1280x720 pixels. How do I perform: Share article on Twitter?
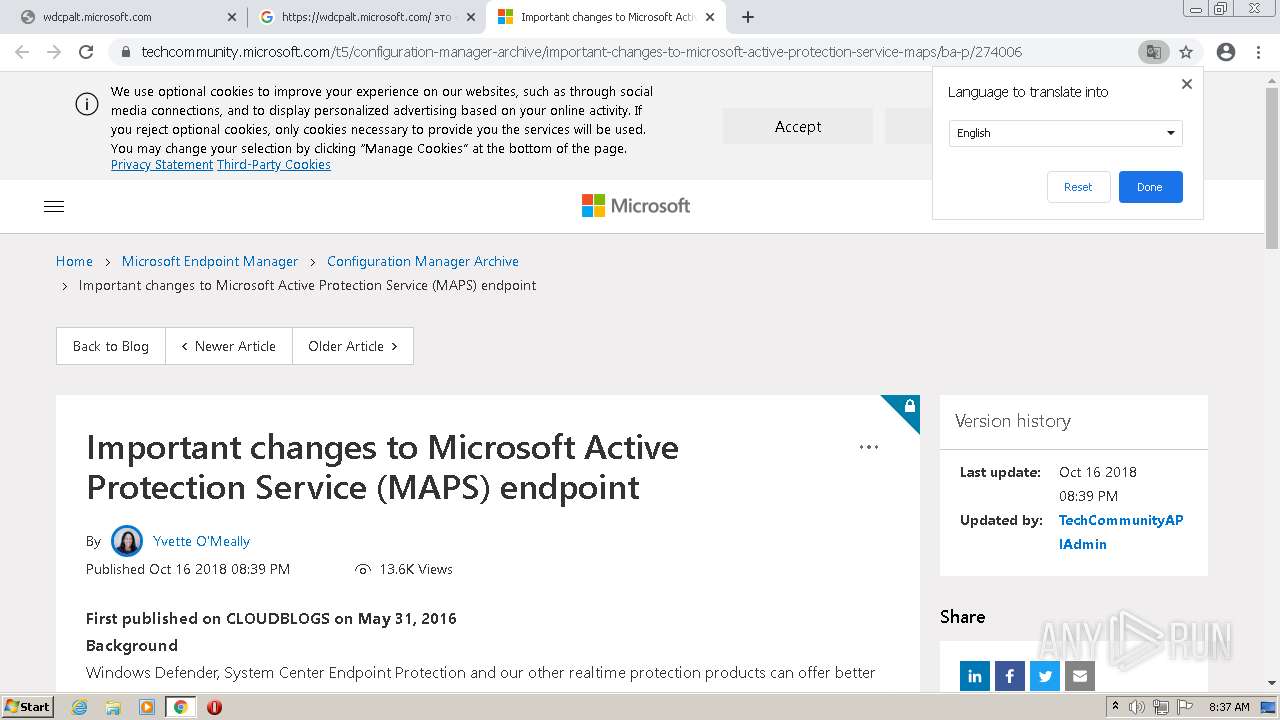click(1045, 677)
